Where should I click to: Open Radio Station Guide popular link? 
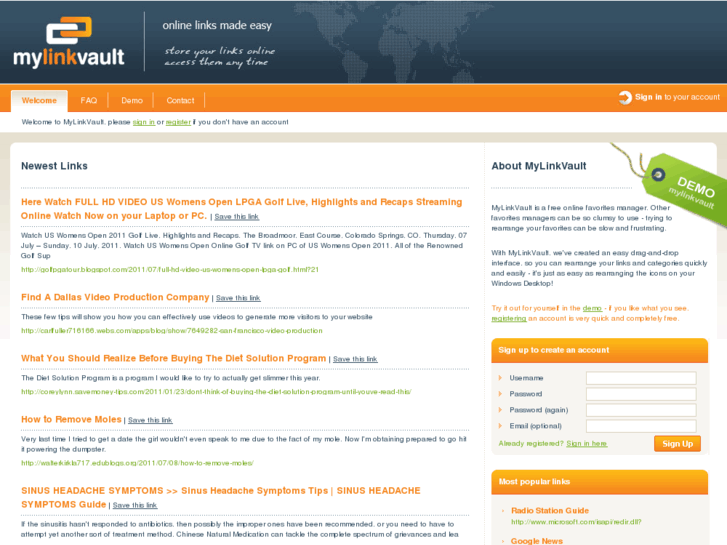(550, 511)
